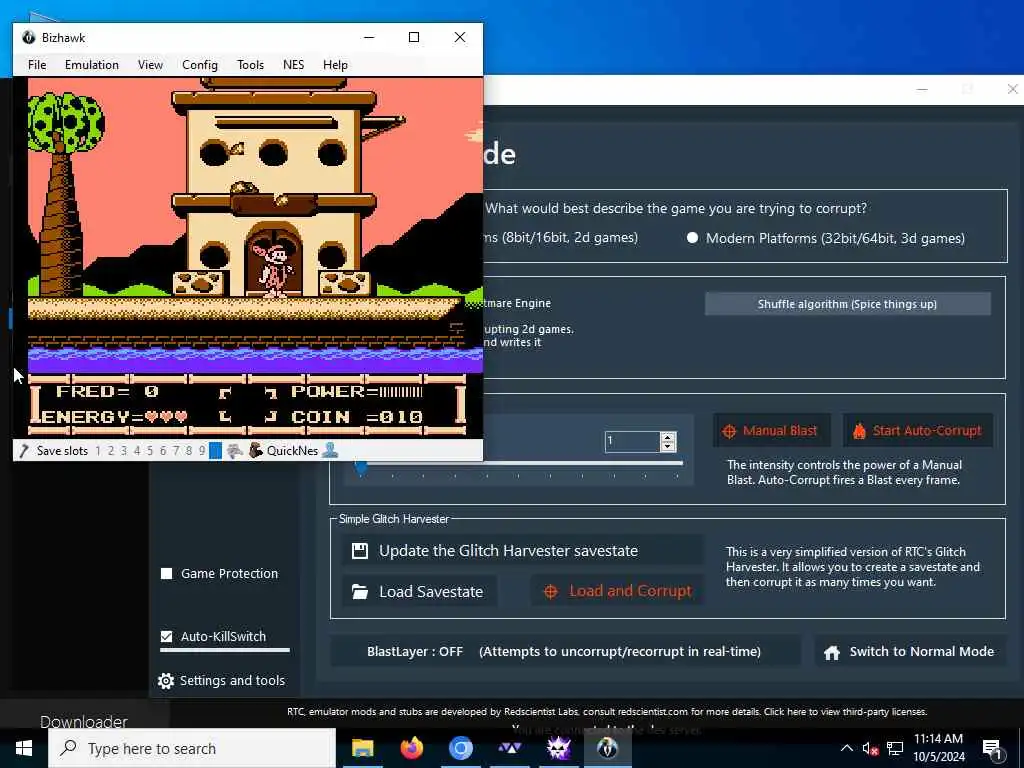
Task: Open the Emulation menu
Action: click(x=91, y=65)
